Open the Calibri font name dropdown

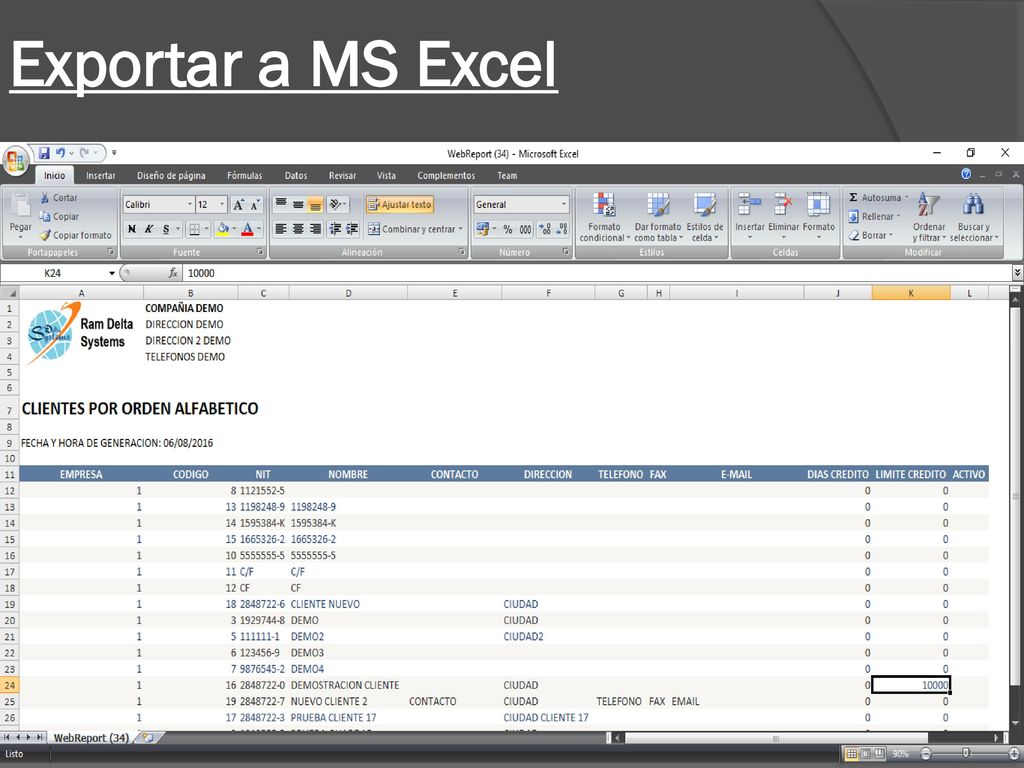coord(190,204)
